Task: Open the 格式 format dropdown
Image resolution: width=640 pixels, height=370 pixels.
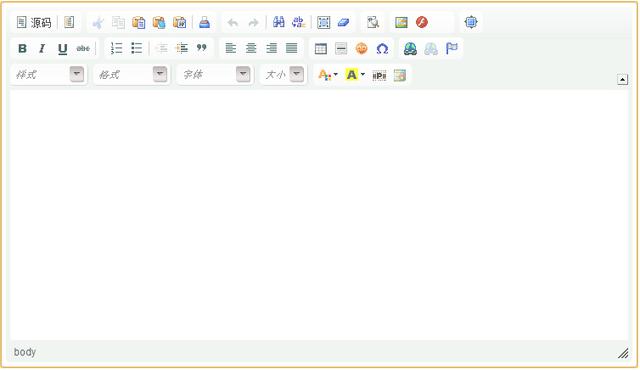Action: [131, 75]
